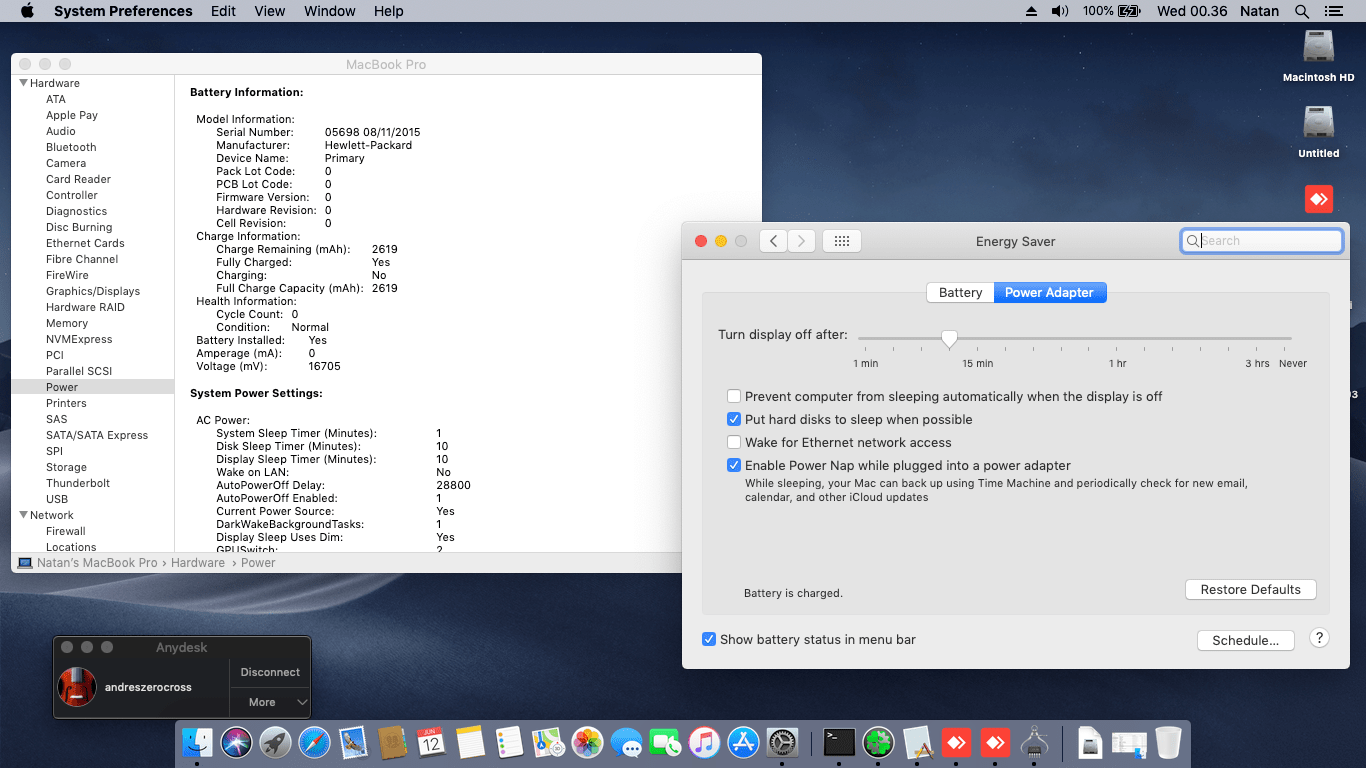Viewport: 1366px width, 768px height.
Task: Open Calendar icon in the Dock
Action: pos(431,742)
